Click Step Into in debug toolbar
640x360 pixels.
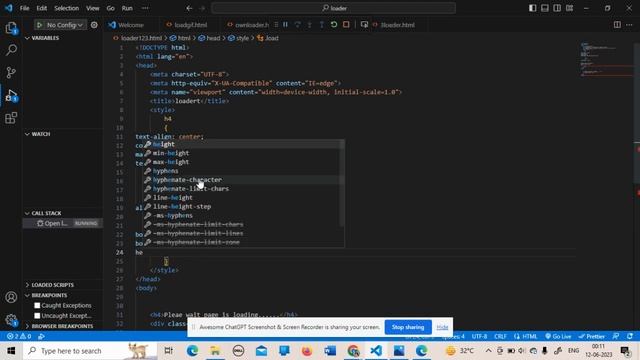(309, 25)
